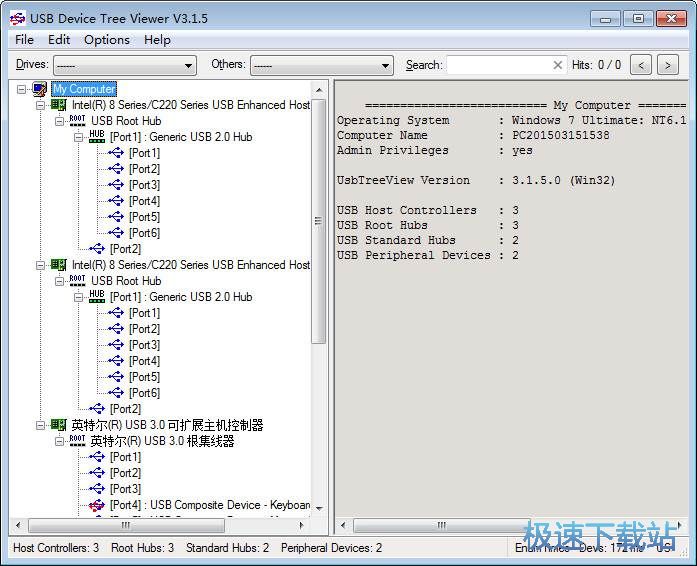This screenshot has height=566, width=697.
Task: Clear the search box with X
Action: (x=558, y=65)
